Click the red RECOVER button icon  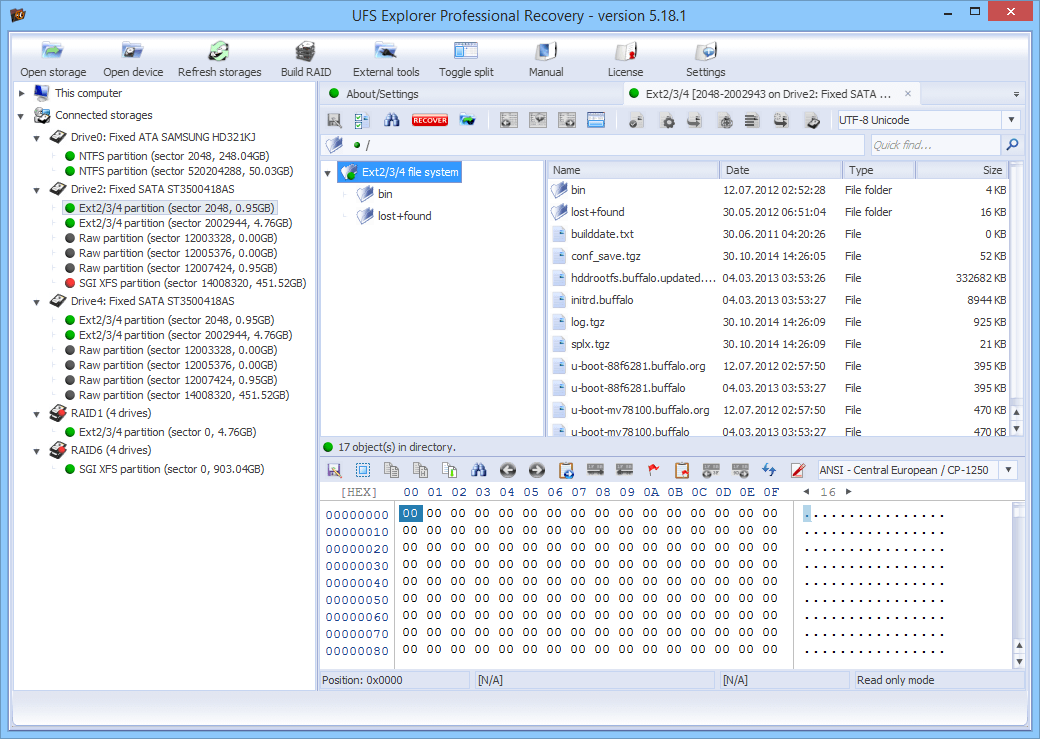430,120
